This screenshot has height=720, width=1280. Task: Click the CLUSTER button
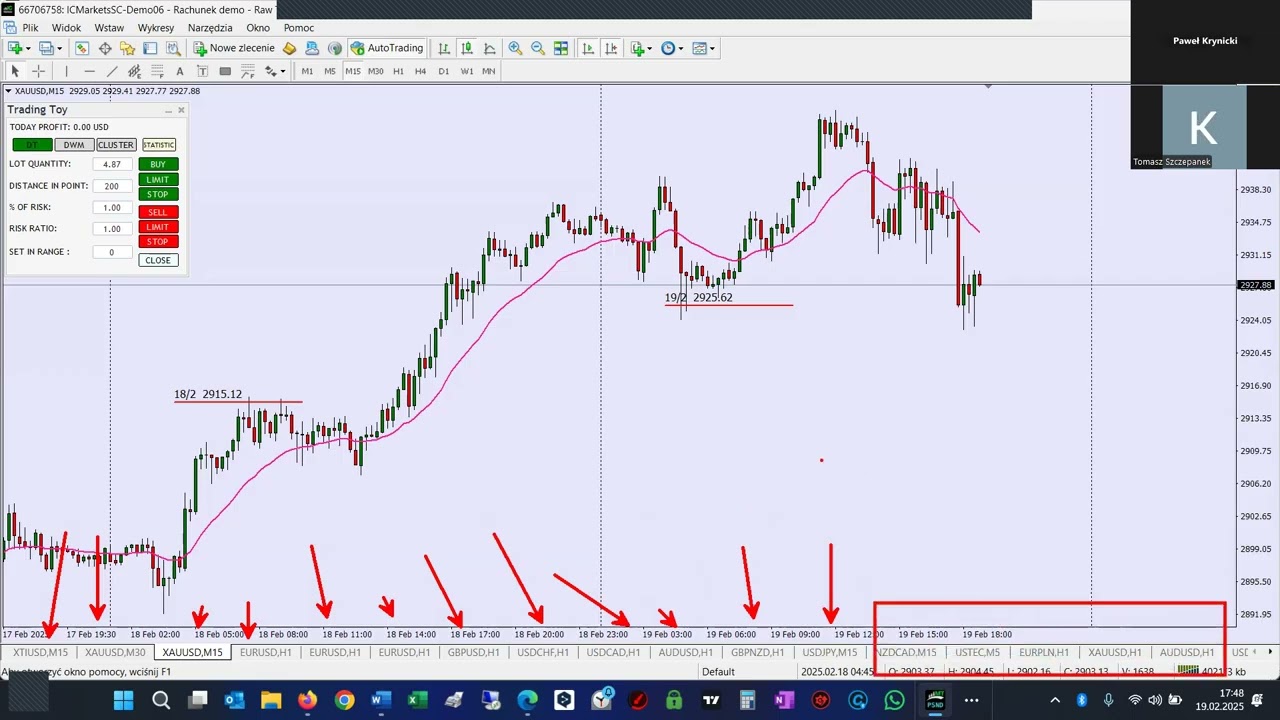[116, 145]
